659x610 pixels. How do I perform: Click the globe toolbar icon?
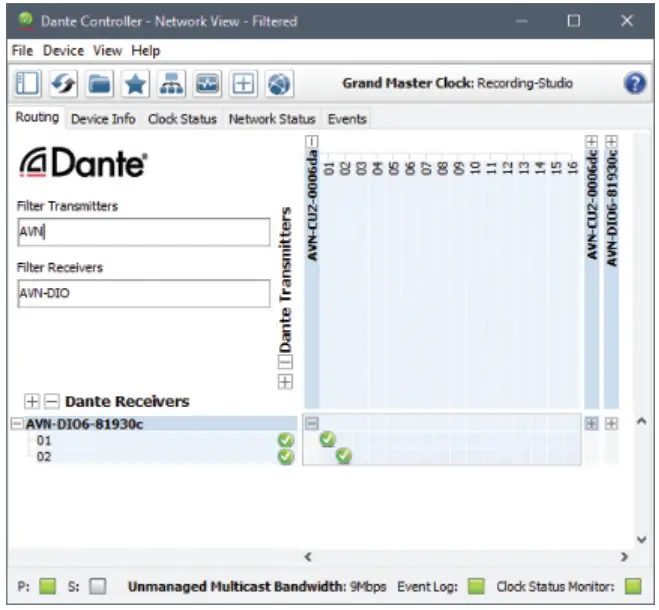pos(279,84)
